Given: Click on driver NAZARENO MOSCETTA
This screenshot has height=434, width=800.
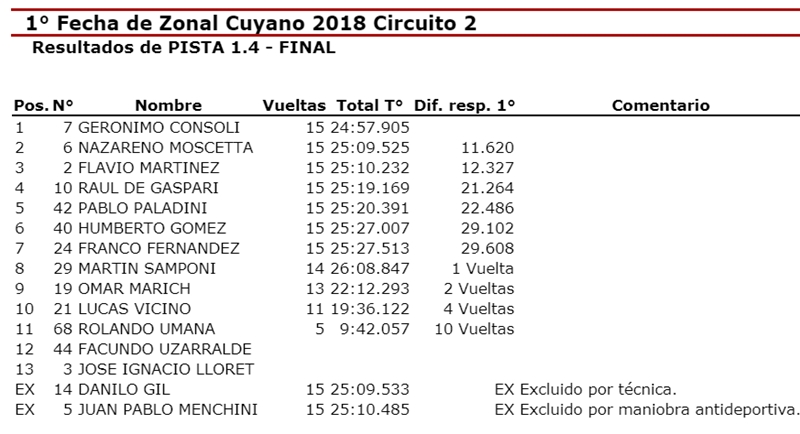Looking at the screenshot, I should 165,148.
